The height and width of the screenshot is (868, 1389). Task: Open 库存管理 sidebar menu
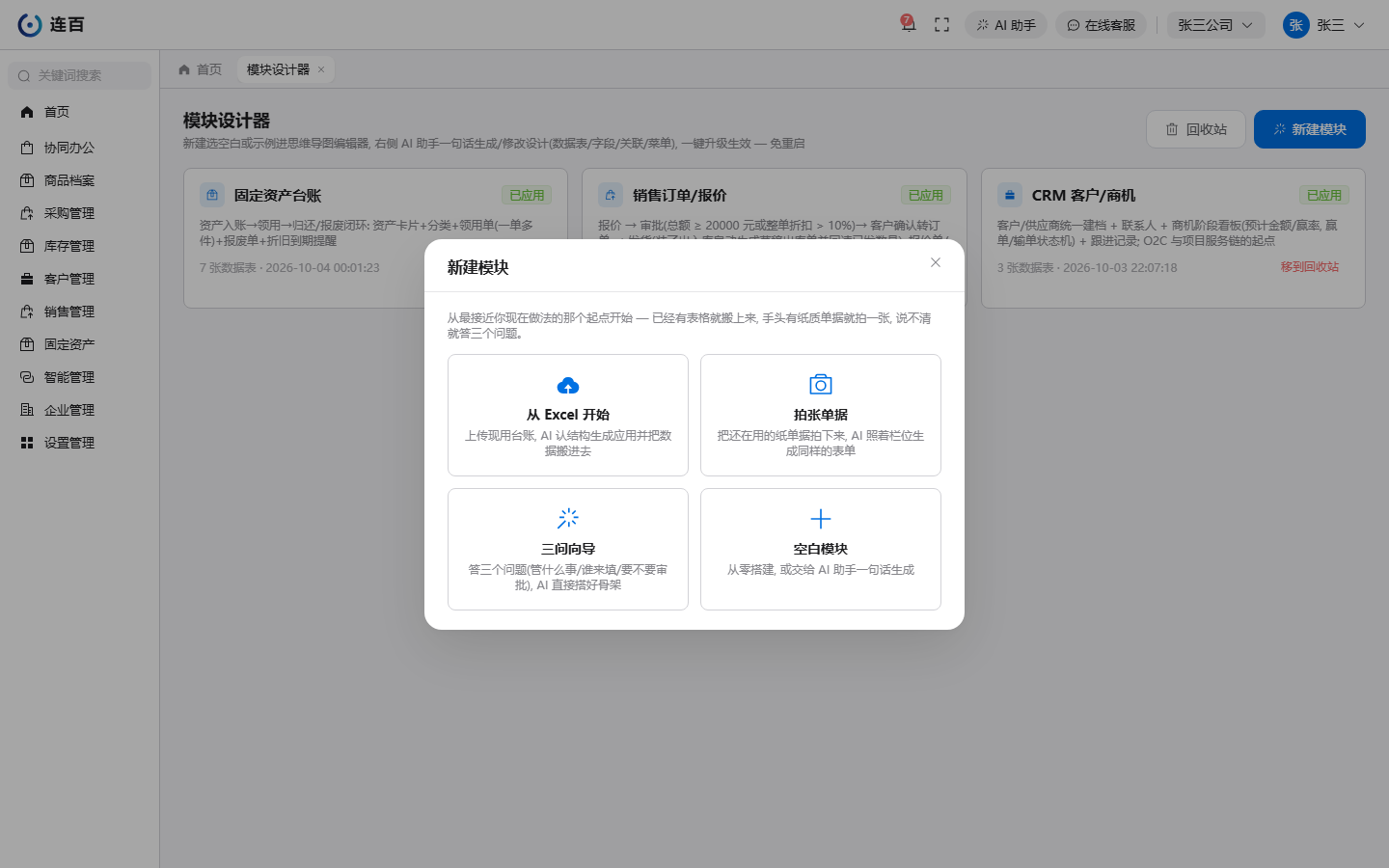click(80, 246)
